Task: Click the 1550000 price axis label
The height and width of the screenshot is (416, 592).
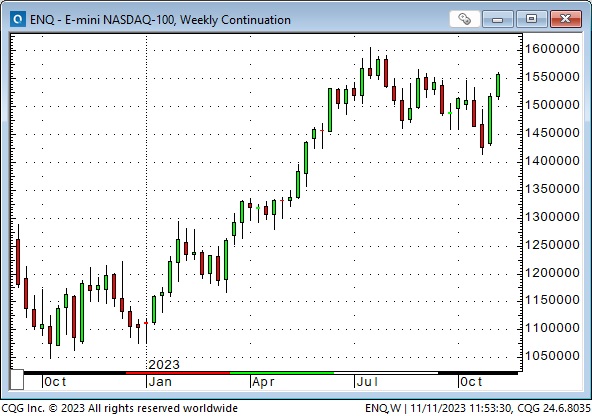Action: coord(552,77)
